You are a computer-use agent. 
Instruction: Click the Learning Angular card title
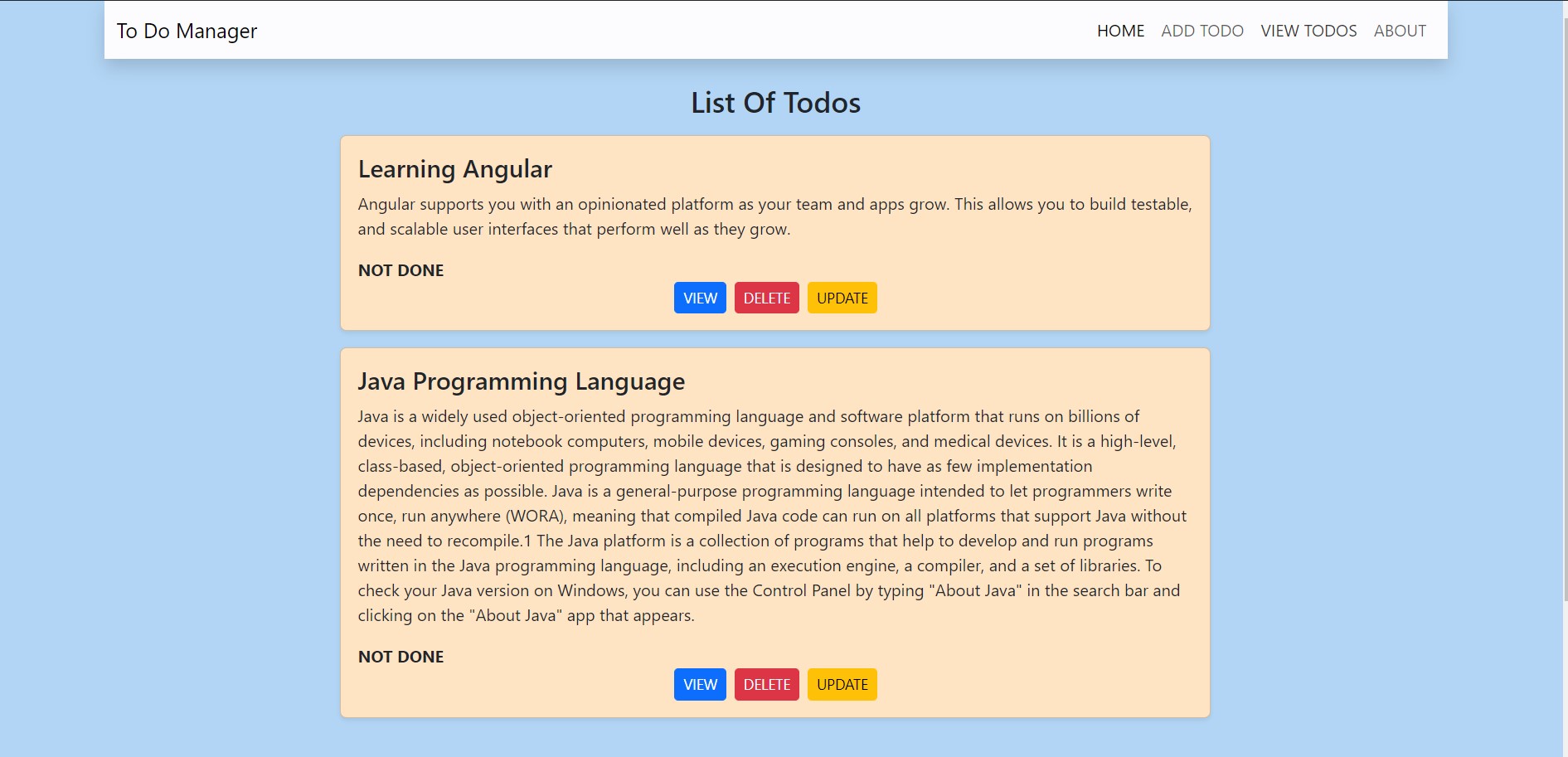(x=454, y=169)
